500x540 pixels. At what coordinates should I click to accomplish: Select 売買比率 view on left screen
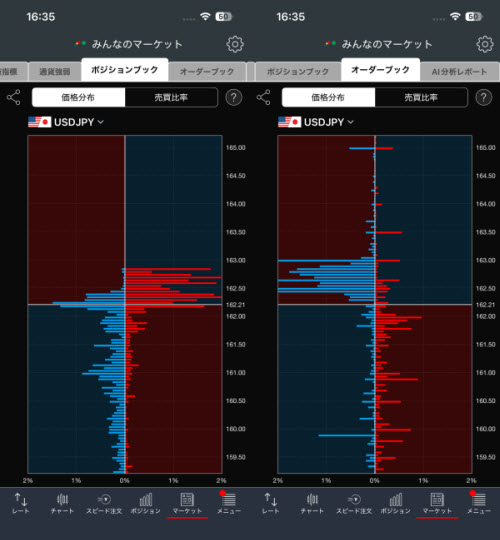(171, 97)
